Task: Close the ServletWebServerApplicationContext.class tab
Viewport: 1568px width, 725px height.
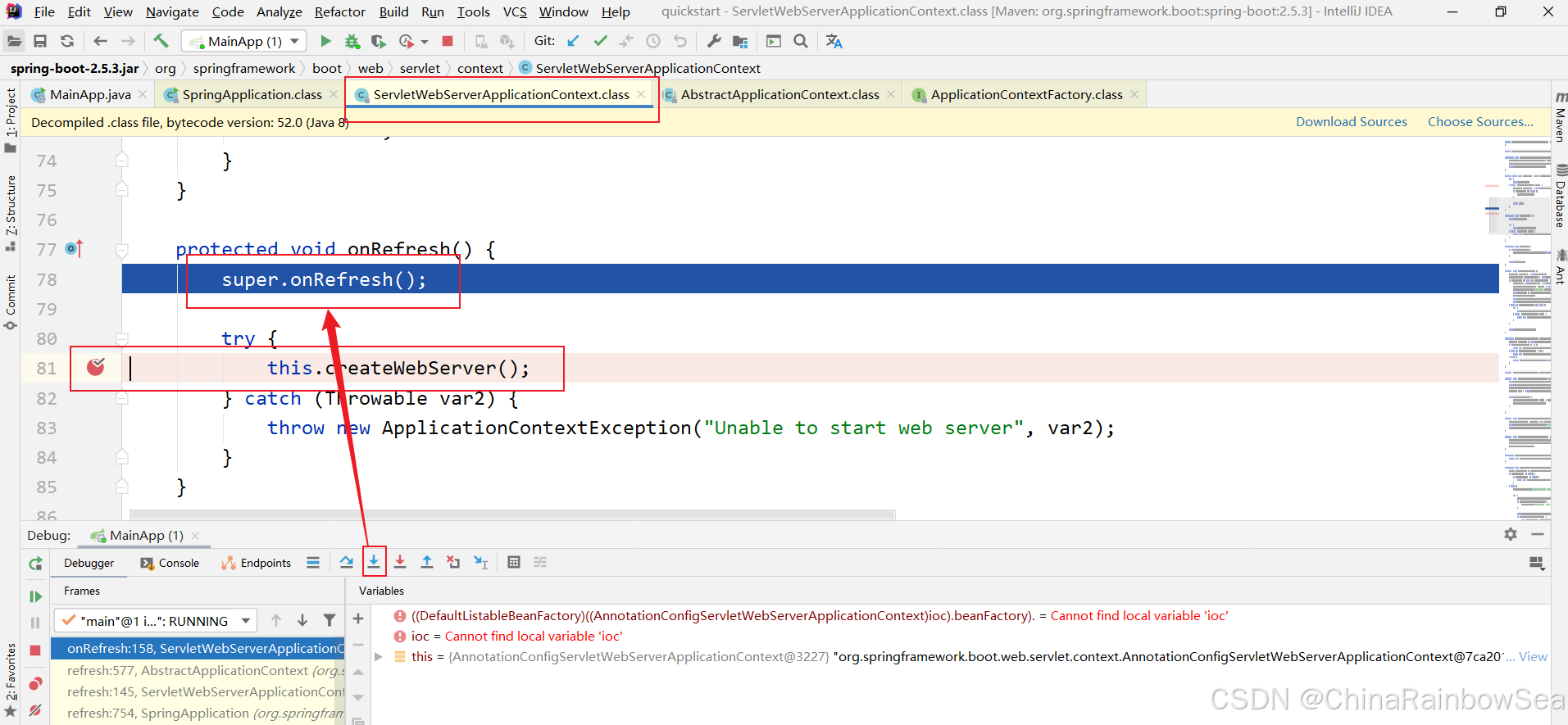Action: [641, 94]
